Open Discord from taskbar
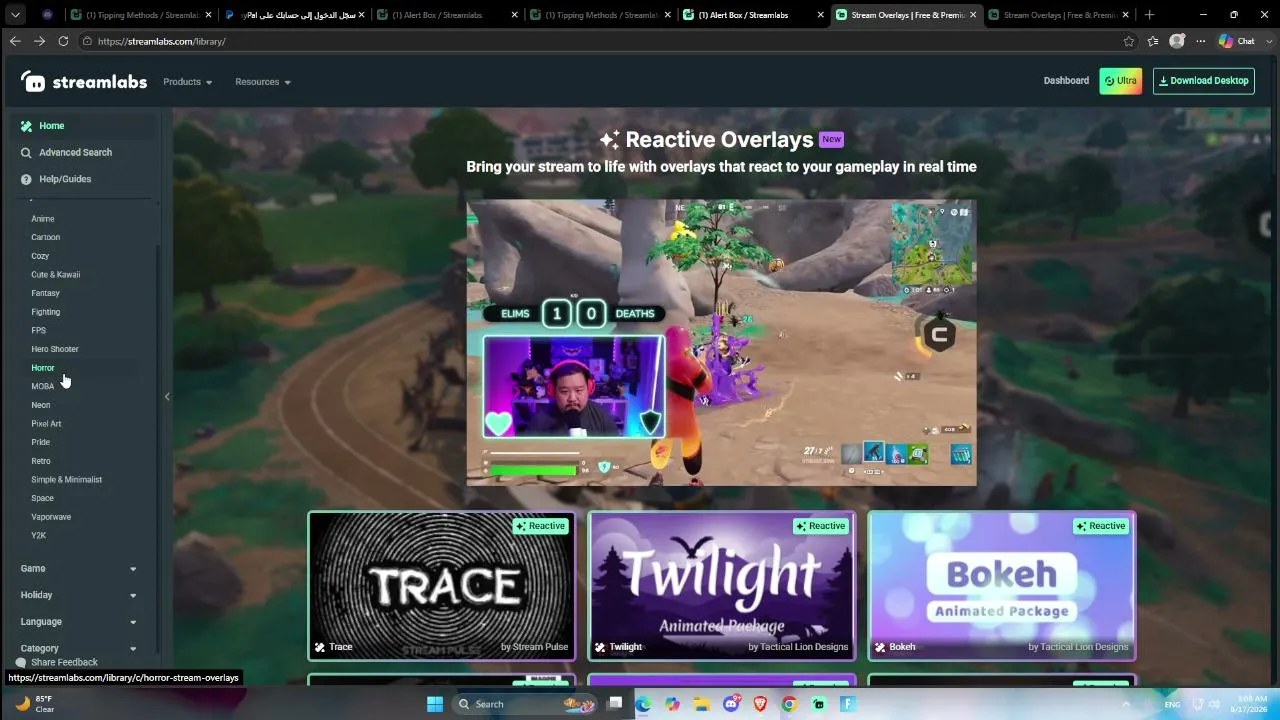Viewport: 1280px width, 720px height. tap(731, 704)
